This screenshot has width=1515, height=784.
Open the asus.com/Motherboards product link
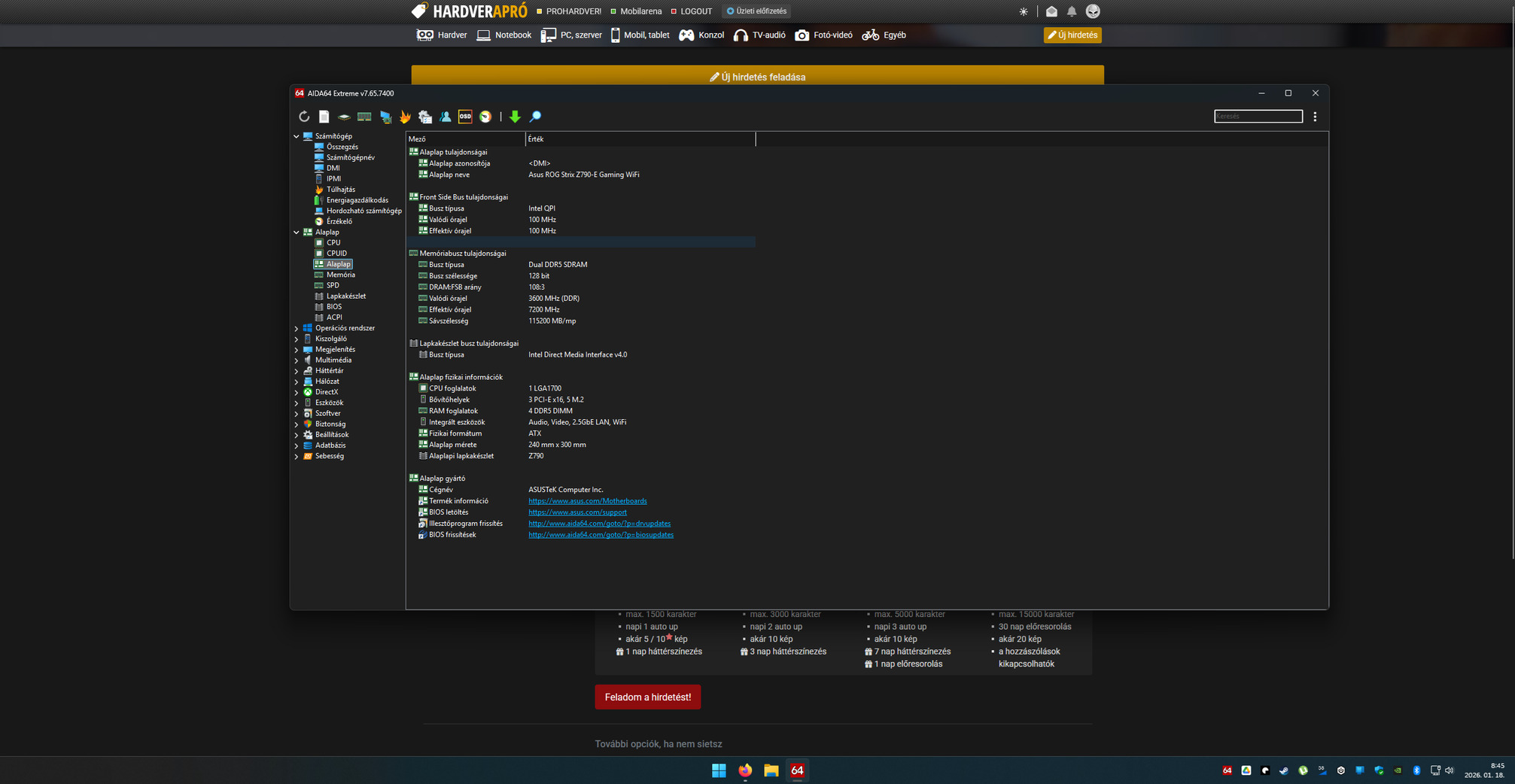point(588,501)
